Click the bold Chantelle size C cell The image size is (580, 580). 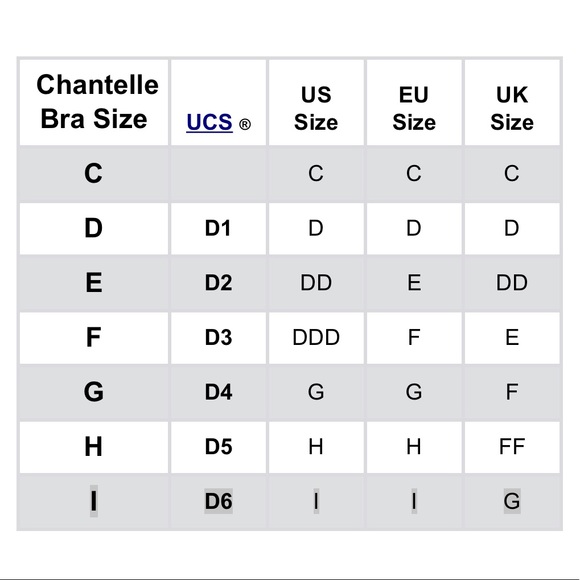click(93, 173)
